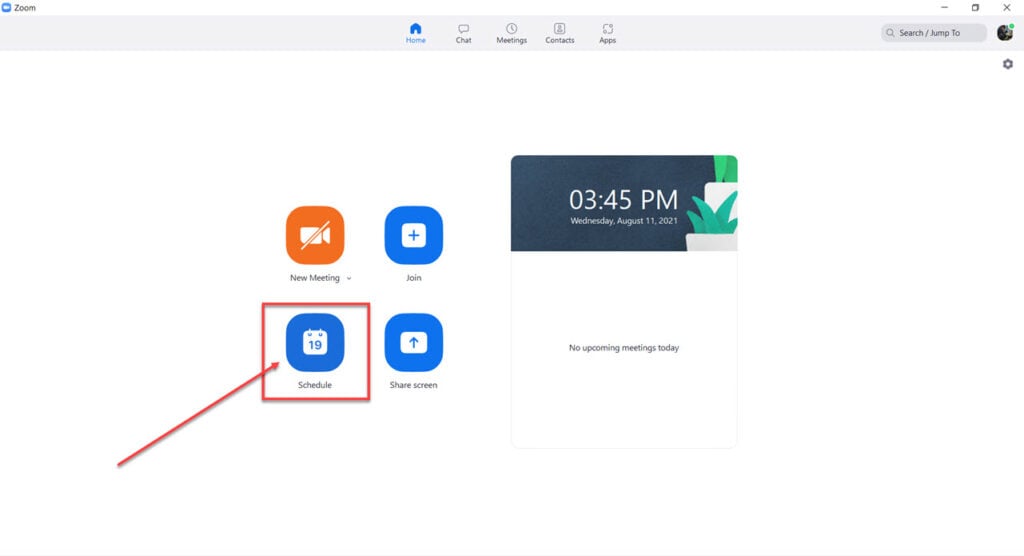Open the Contacts tab

click(560, 33)
